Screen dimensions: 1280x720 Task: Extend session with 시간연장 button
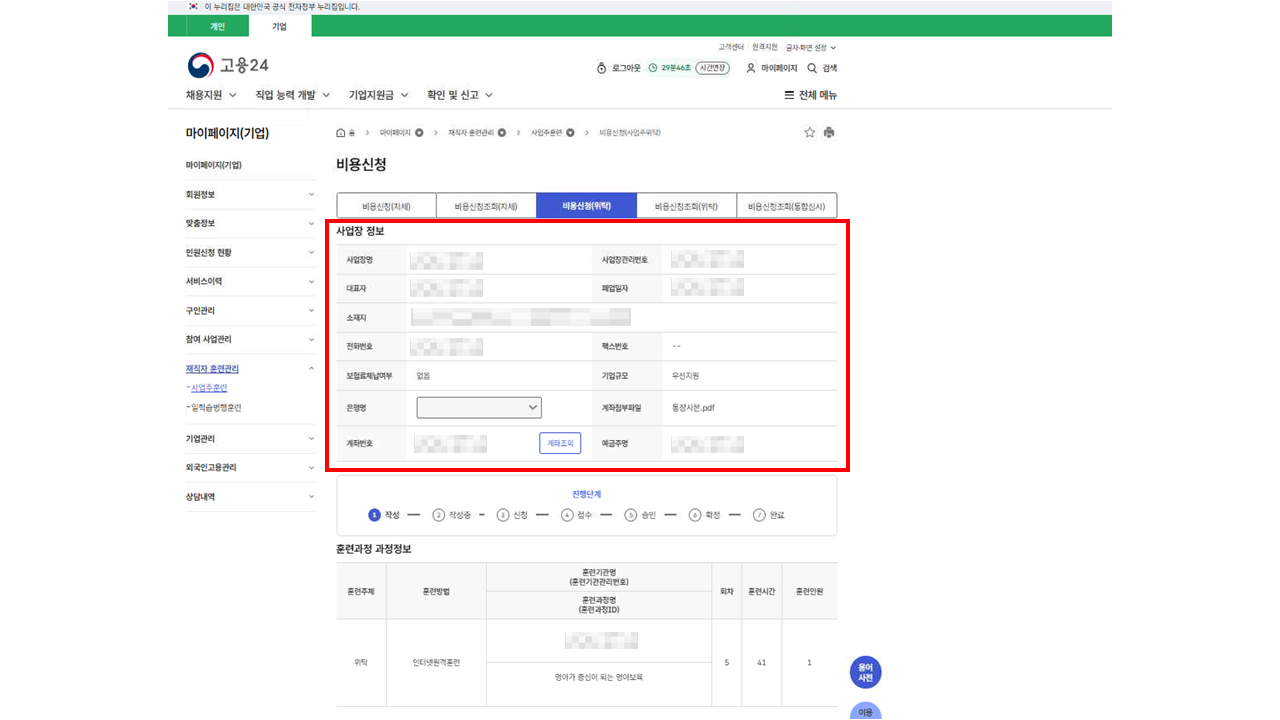pos(712,68)
